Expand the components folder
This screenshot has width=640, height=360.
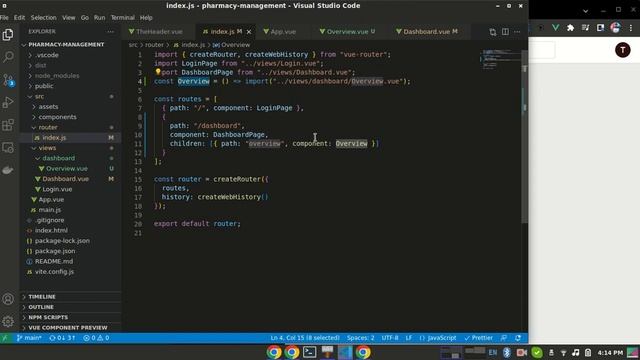pos(57,117)
